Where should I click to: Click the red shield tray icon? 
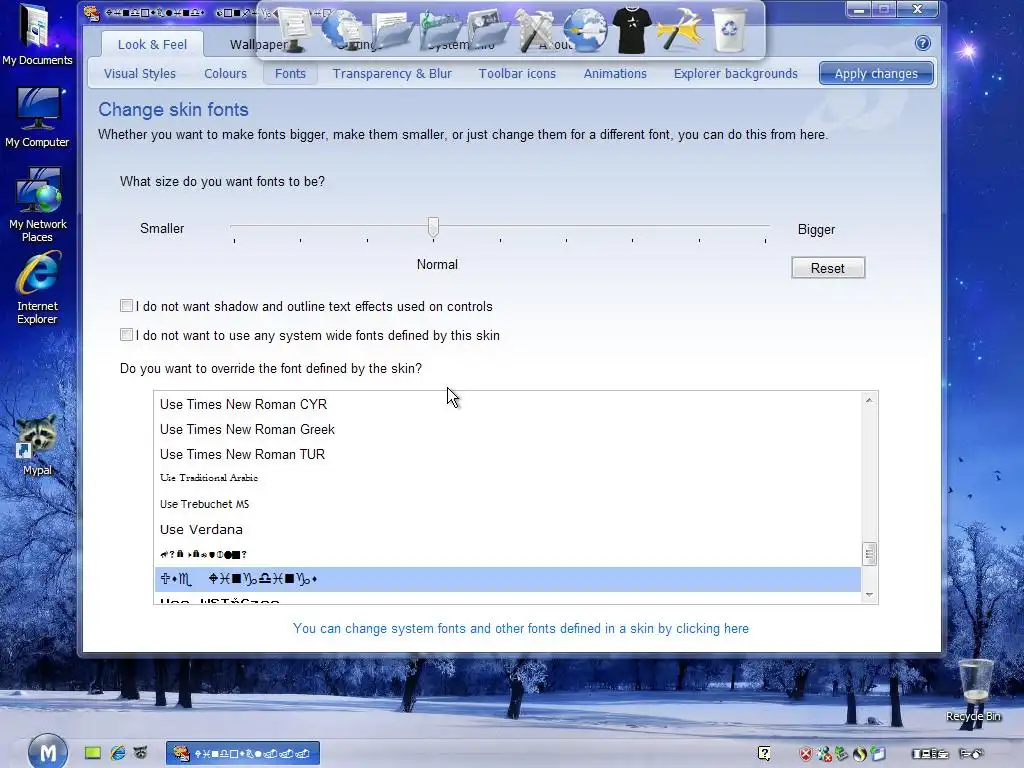click(x=806, y=754)
